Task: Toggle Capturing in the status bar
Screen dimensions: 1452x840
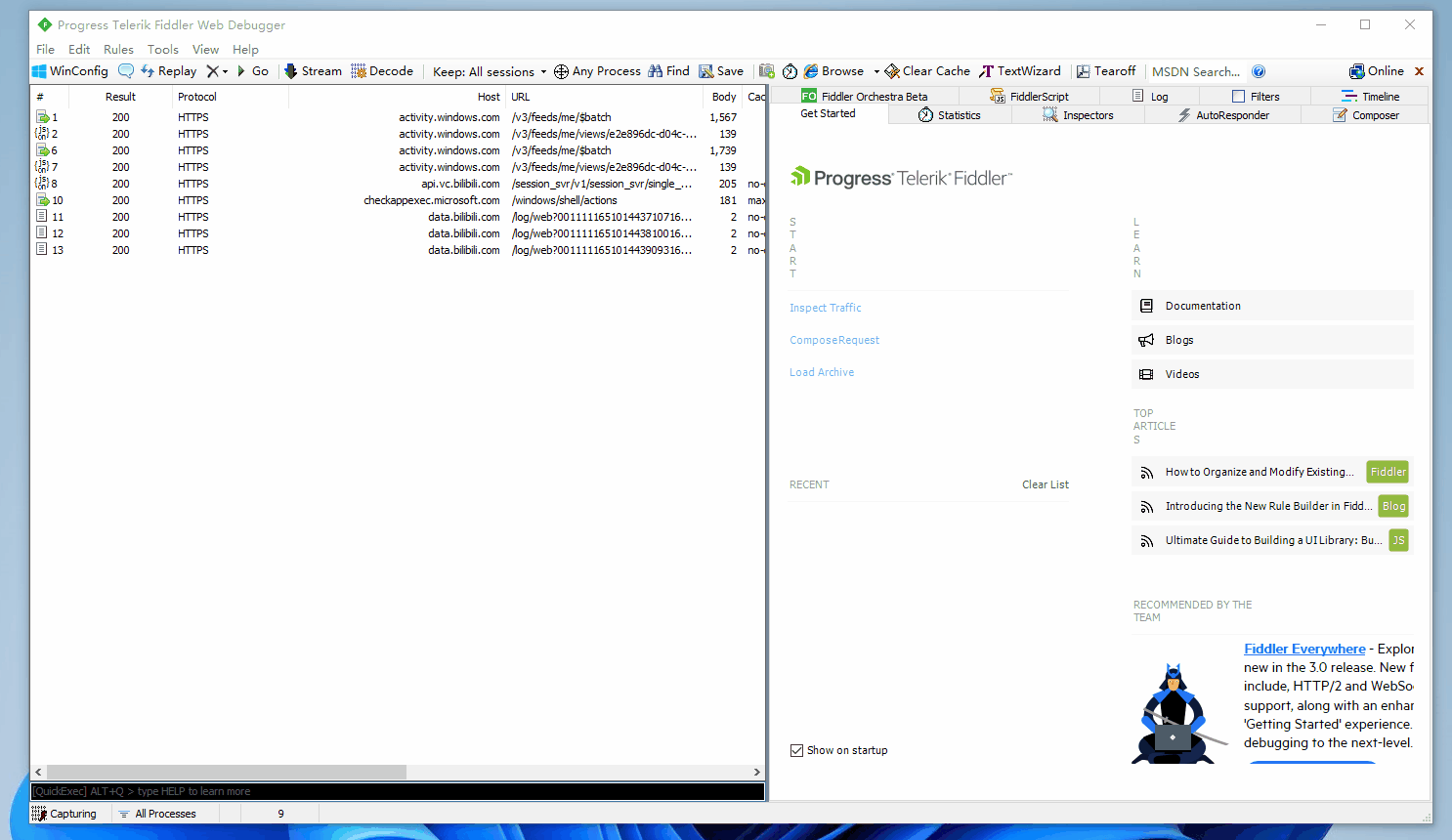Action: click(x=64, y=814)
